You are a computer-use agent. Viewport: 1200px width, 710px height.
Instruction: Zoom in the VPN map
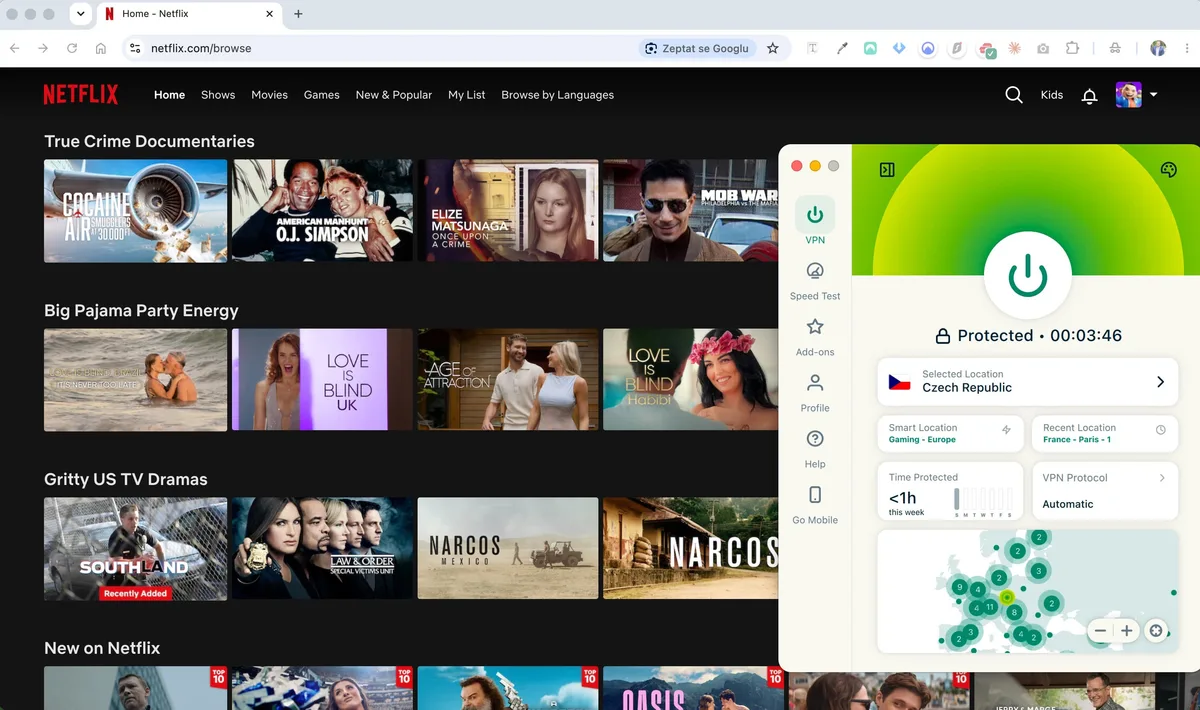pos(1127,631)
